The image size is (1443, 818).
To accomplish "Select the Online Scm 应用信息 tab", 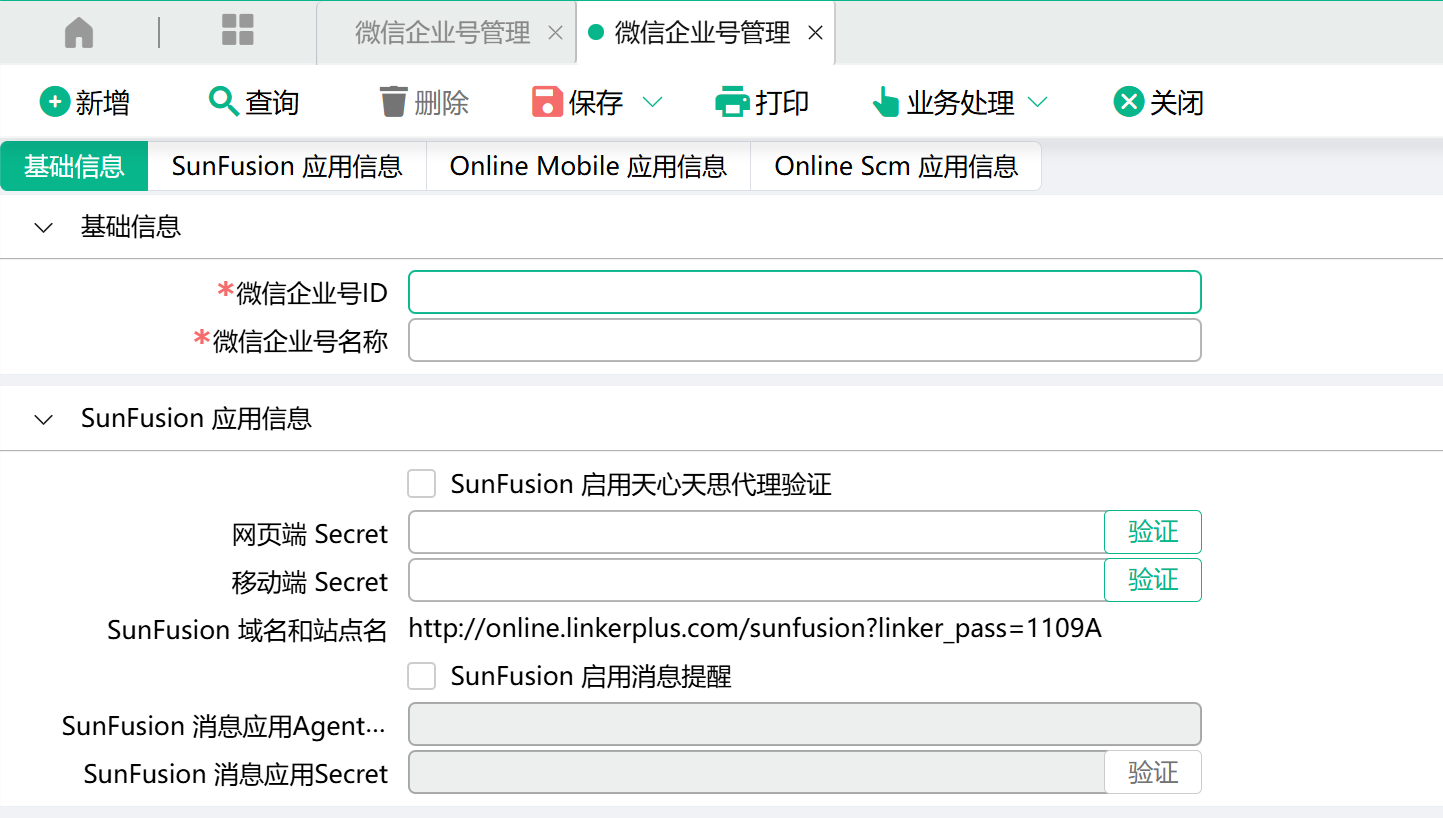I will coord(895,166).
